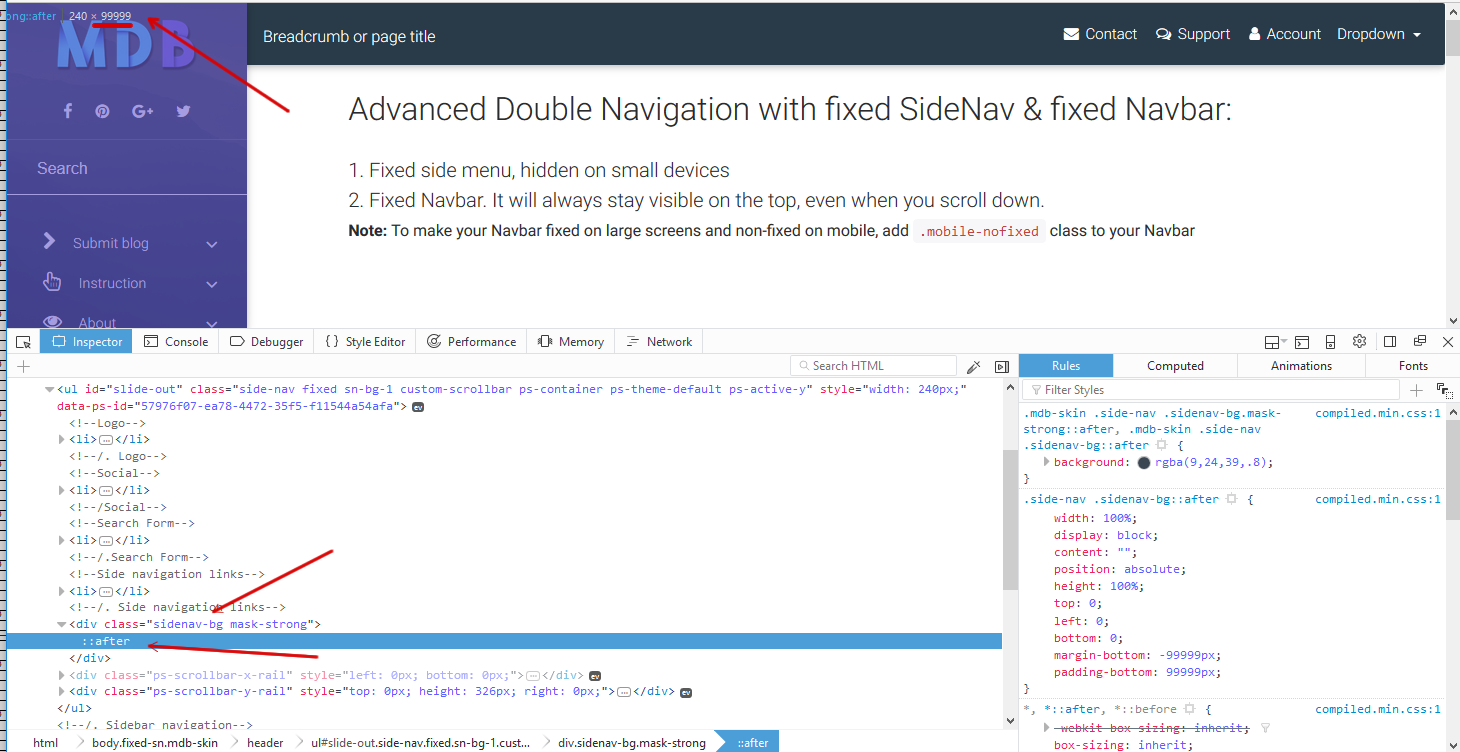1460x752 pixels.
Task: Add new CSS rule plus icon
Action: [1416, 390]
